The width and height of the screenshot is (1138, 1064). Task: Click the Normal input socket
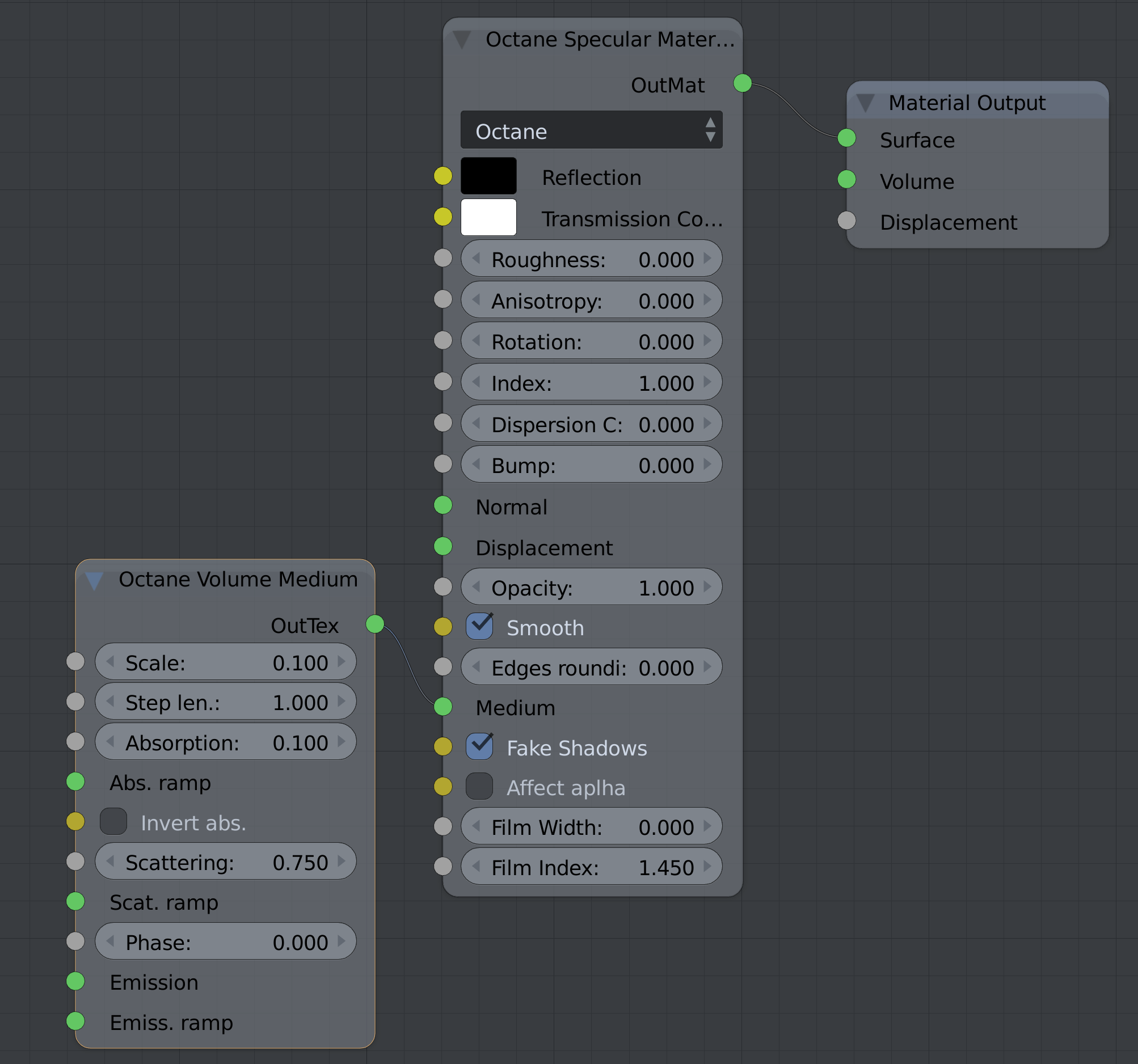pyautogui.click(x=443, y=505)
